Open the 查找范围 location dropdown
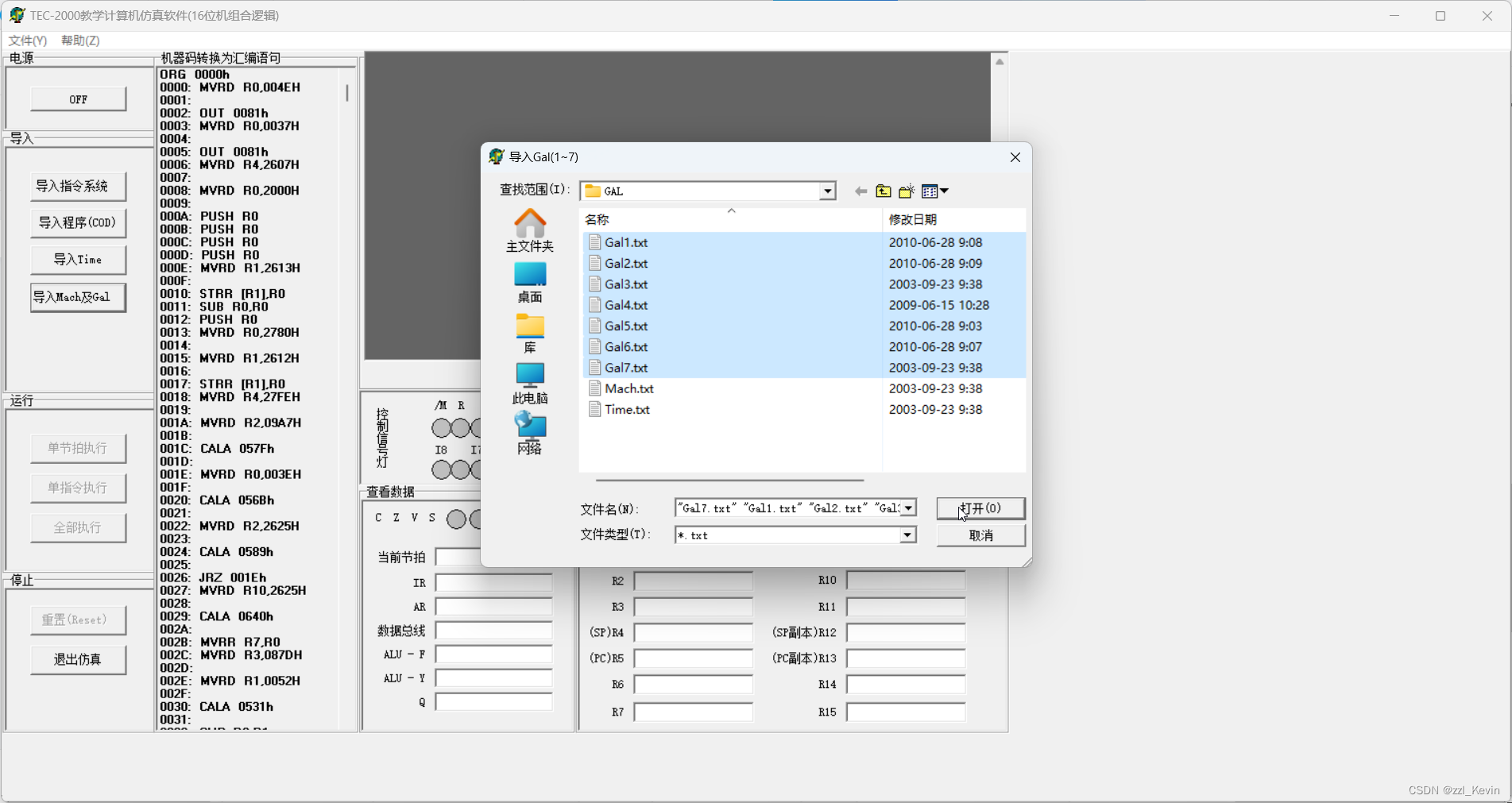1512x803 pixels. [827, 191]
